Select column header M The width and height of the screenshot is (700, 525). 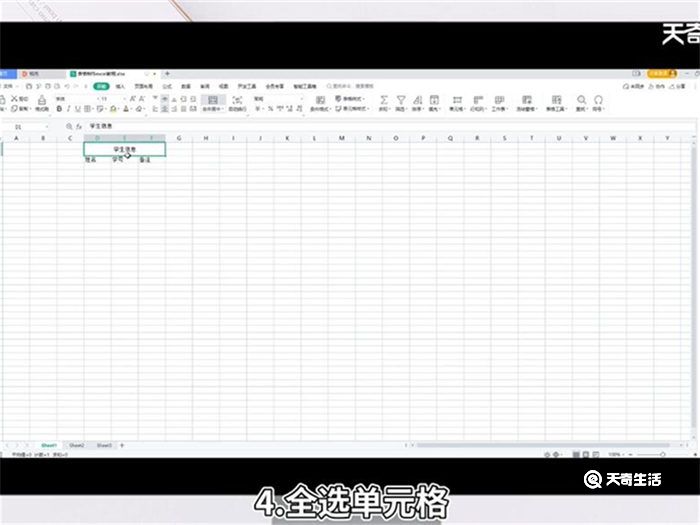pyautogui.click(x=342, y=138)
